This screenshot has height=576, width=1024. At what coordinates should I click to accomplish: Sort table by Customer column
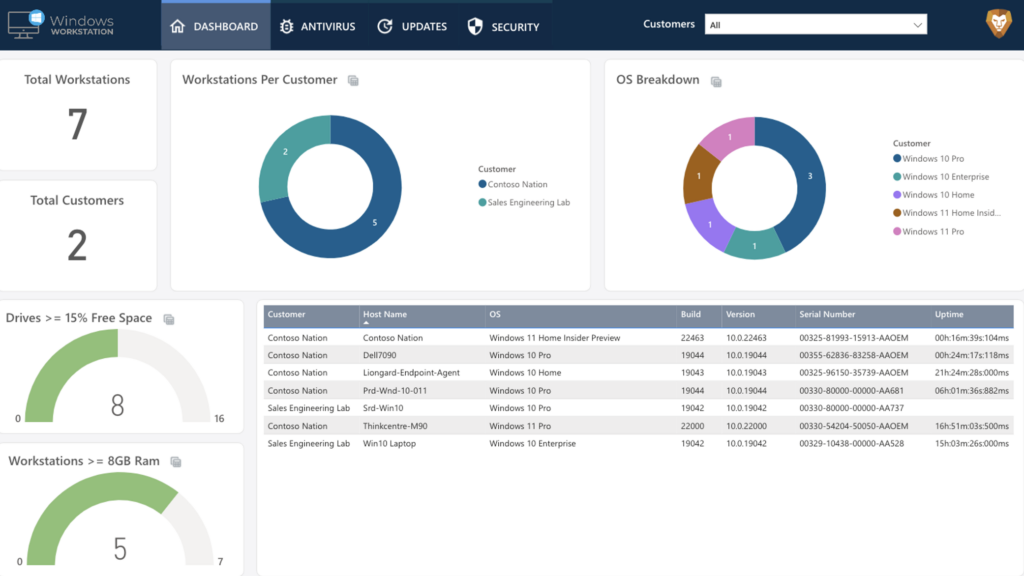click(x=286, y=314)
